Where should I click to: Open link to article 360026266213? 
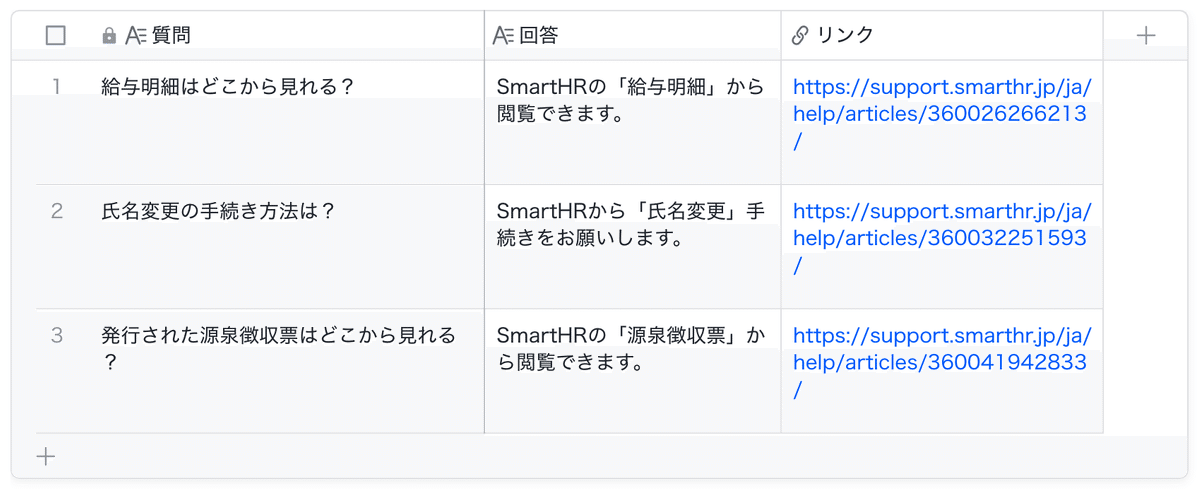[942, 114]
